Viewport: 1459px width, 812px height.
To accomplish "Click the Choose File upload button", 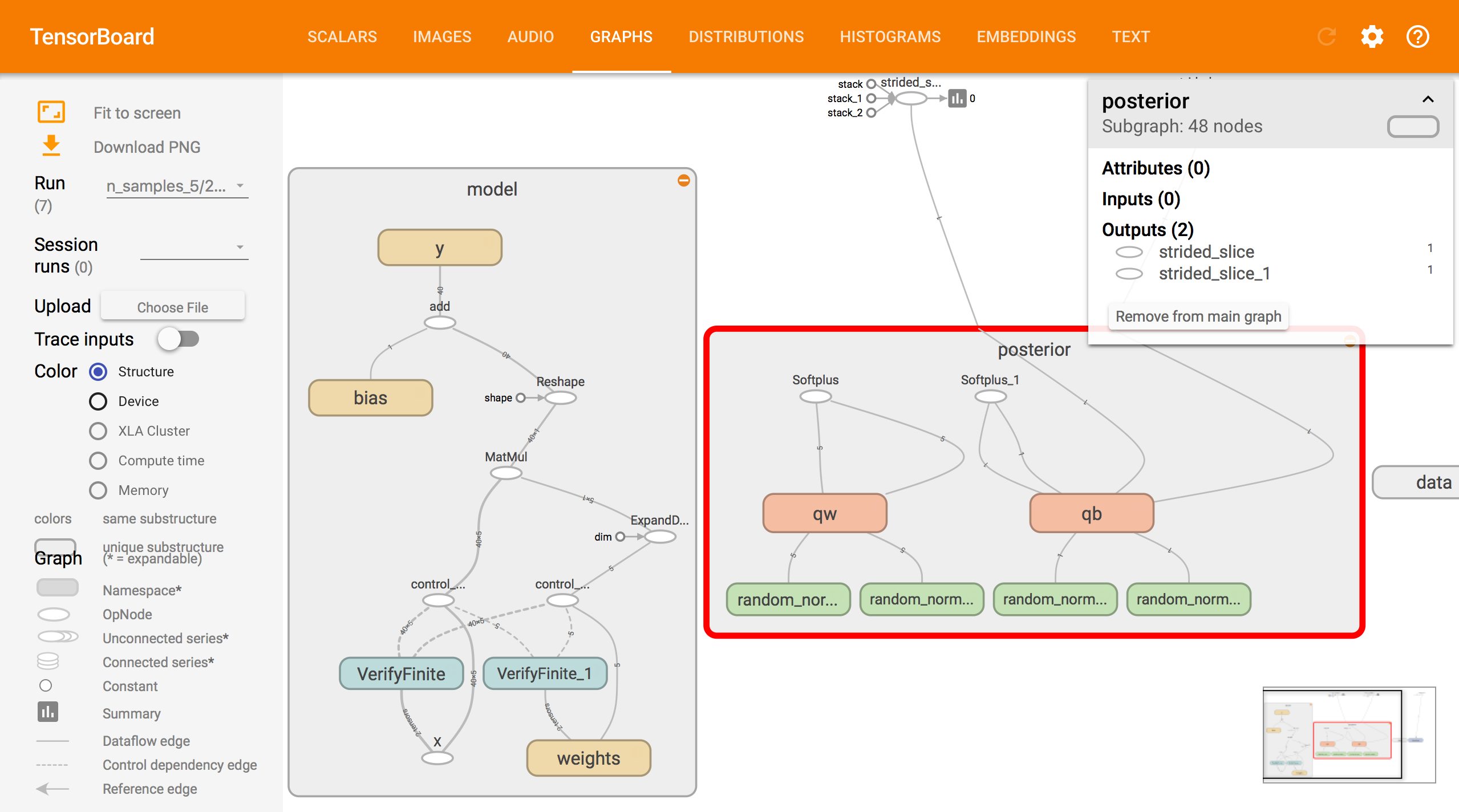I will coord(173,307).
